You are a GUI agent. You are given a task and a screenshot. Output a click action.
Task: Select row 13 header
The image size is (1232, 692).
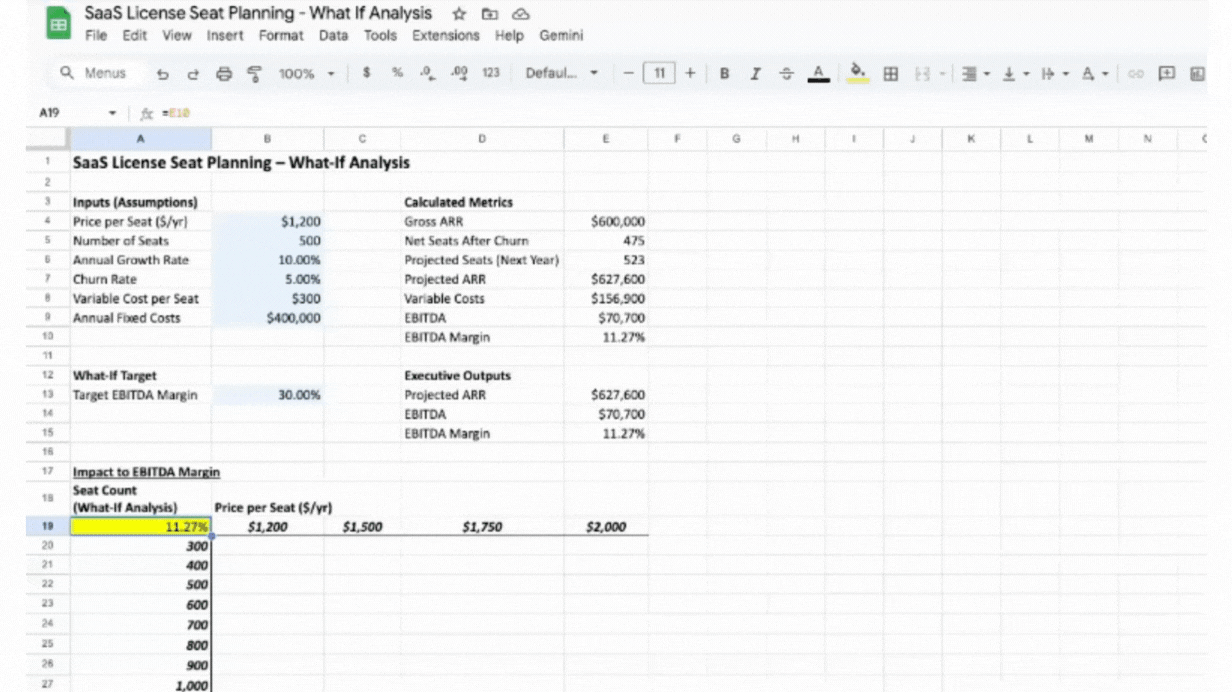click(x=47, y=394)
